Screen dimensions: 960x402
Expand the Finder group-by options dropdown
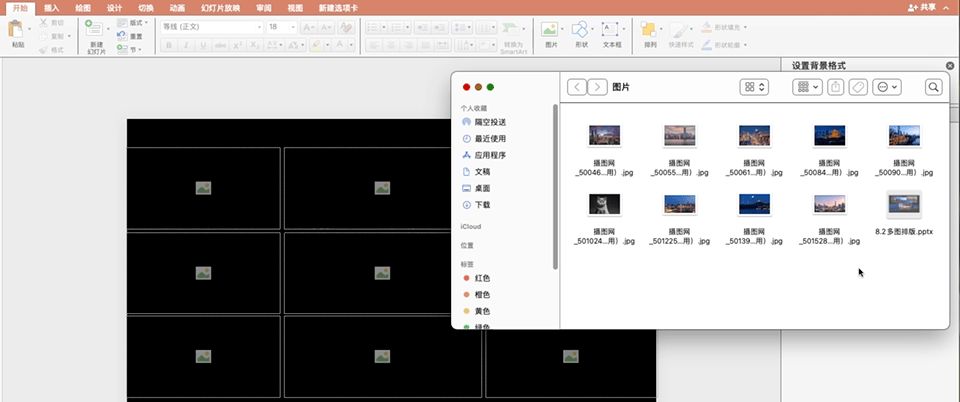click(x=806, y=88)
